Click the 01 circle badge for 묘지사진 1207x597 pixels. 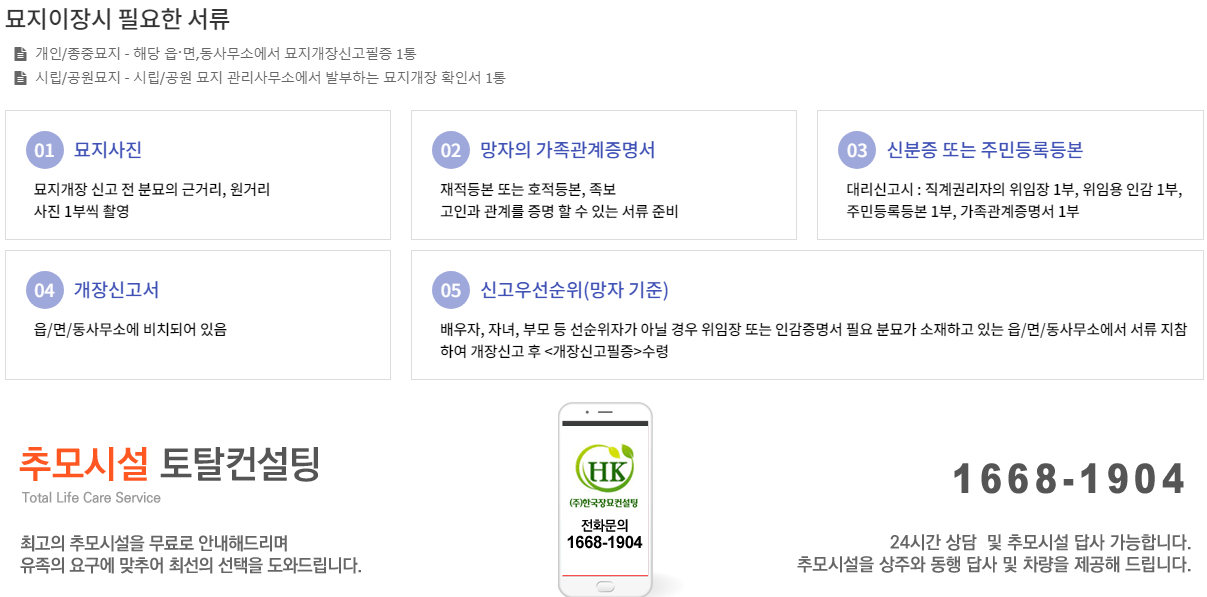[x=44, y=150]
